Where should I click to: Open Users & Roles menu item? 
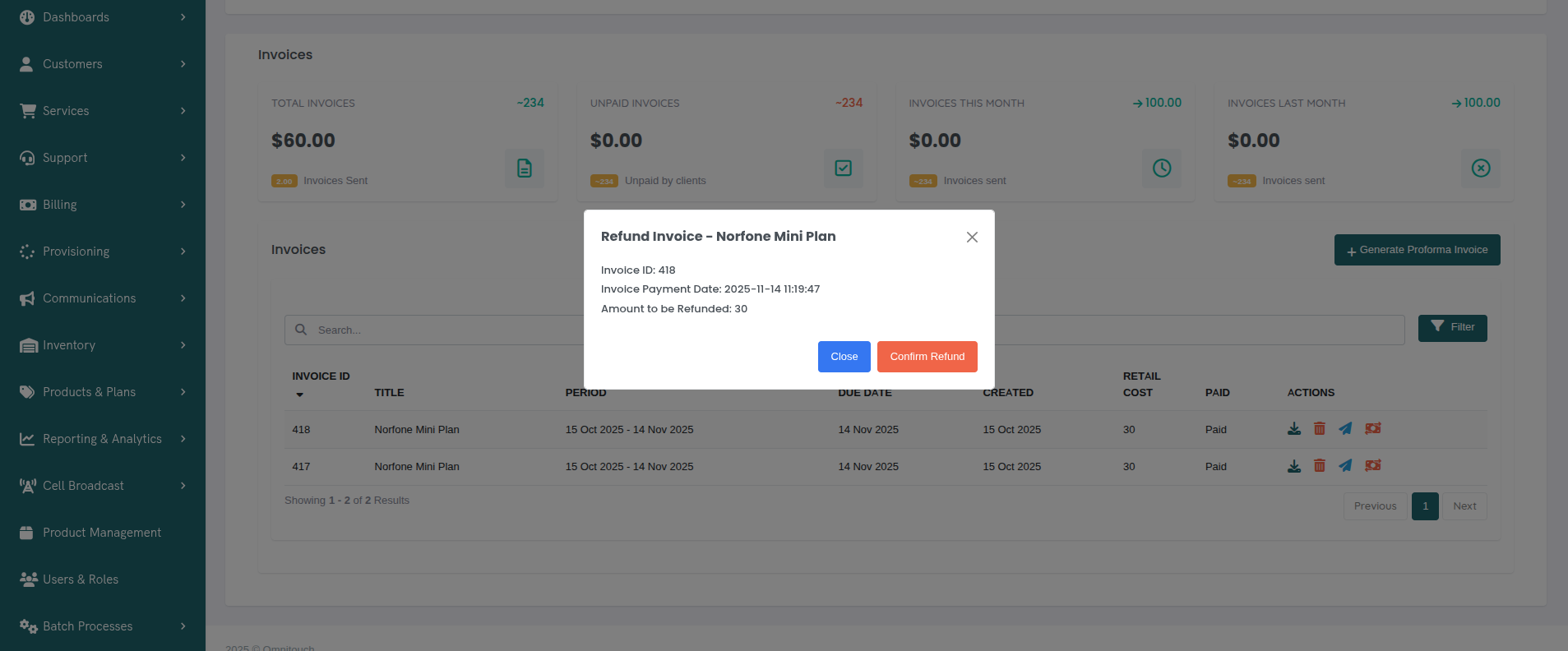(81, 579)
